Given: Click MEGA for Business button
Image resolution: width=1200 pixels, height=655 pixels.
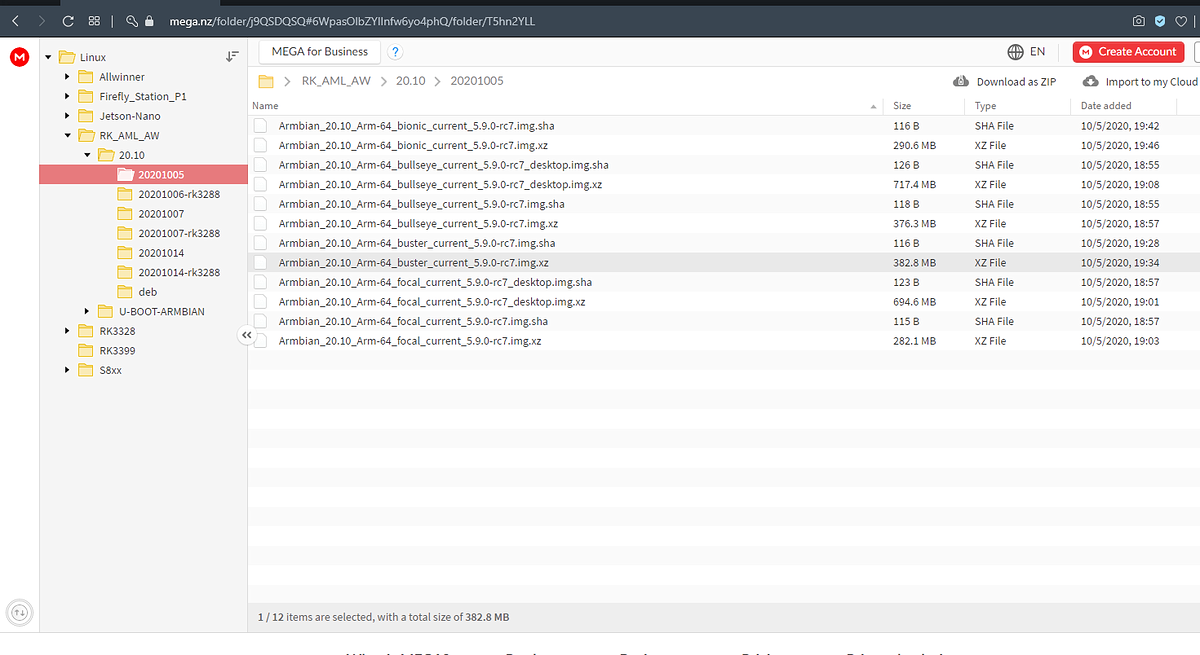Looking at the screenshot, I should (319, 52).
